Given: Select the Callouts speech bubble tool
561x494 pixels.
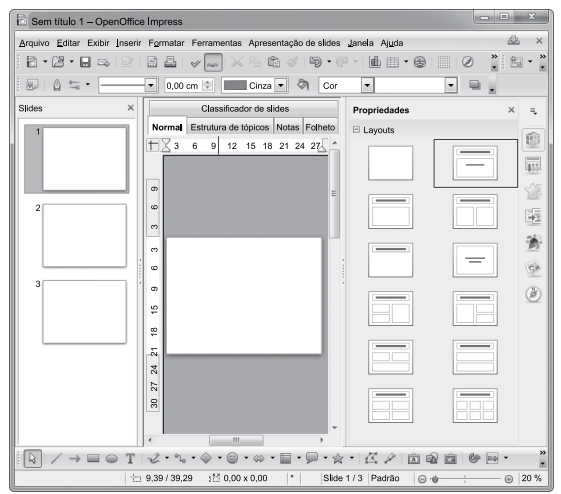Looking at the screenshot, I should [x=312, y=458].
